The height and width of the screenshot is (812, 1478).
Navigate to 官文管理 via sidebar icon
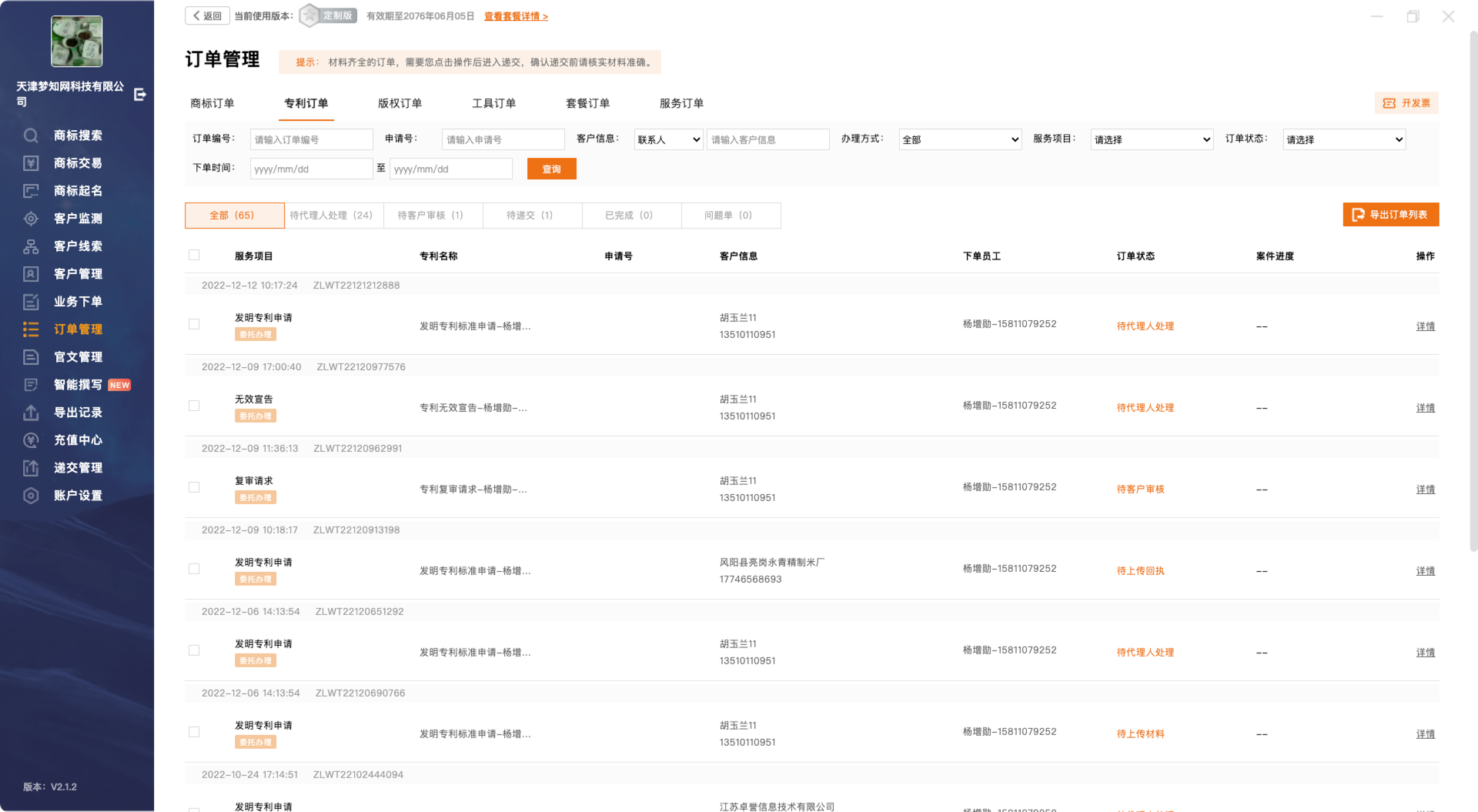pos(77,356)
